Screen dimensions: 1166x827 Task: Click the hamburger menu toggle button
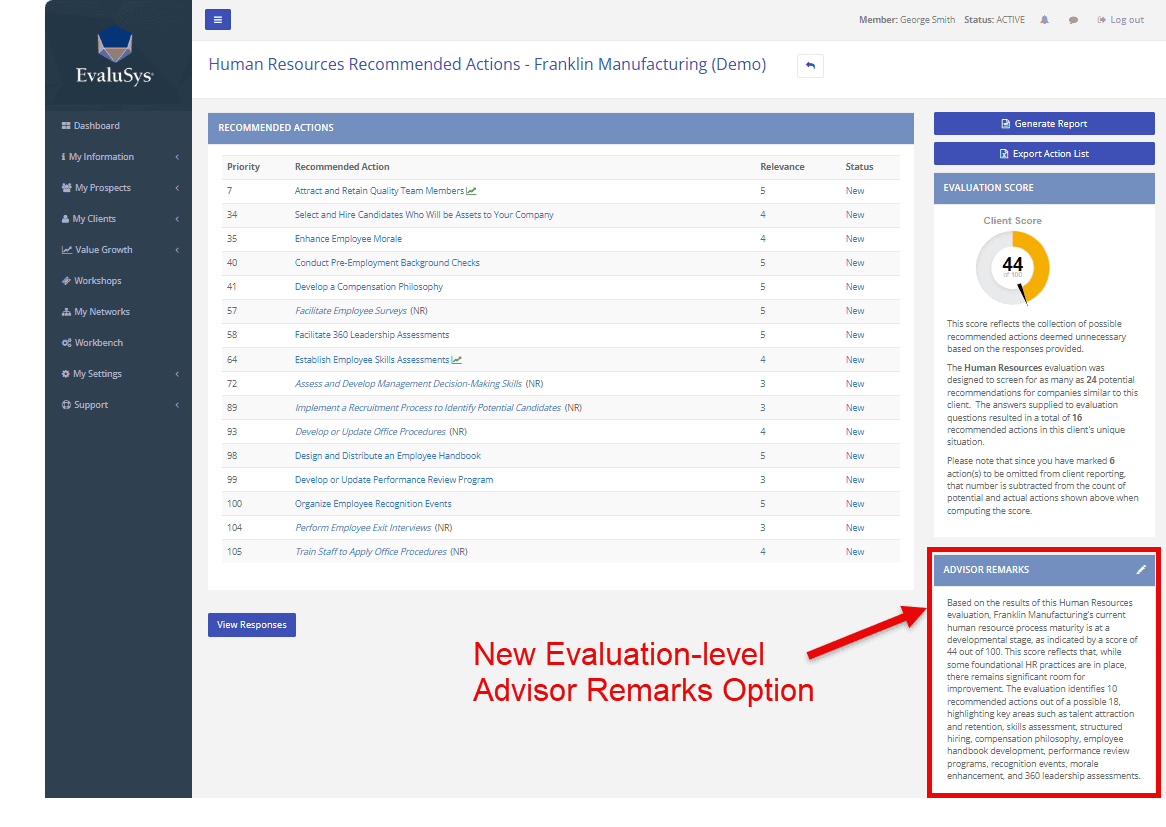click(218, 19)
